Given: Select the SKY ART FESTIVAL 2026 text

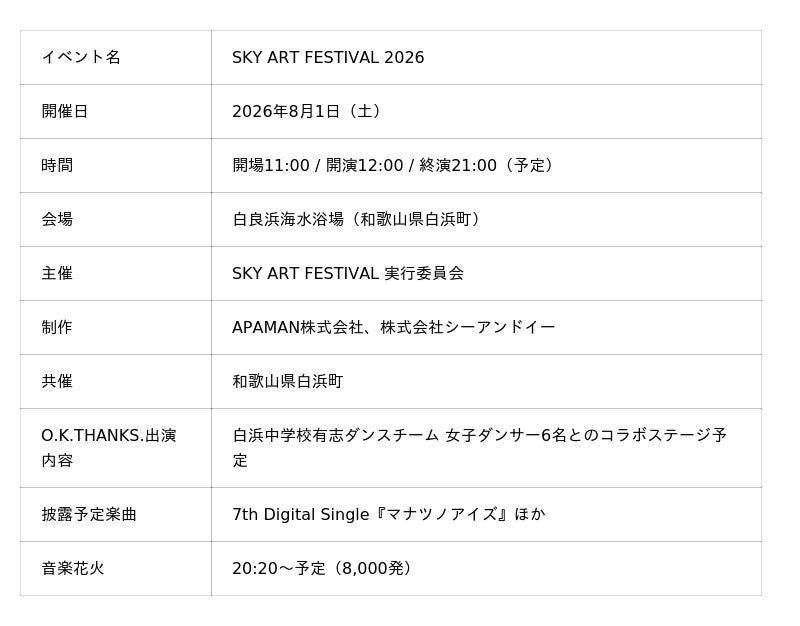Looking at the screenshot, I should (x=328, y=57).
